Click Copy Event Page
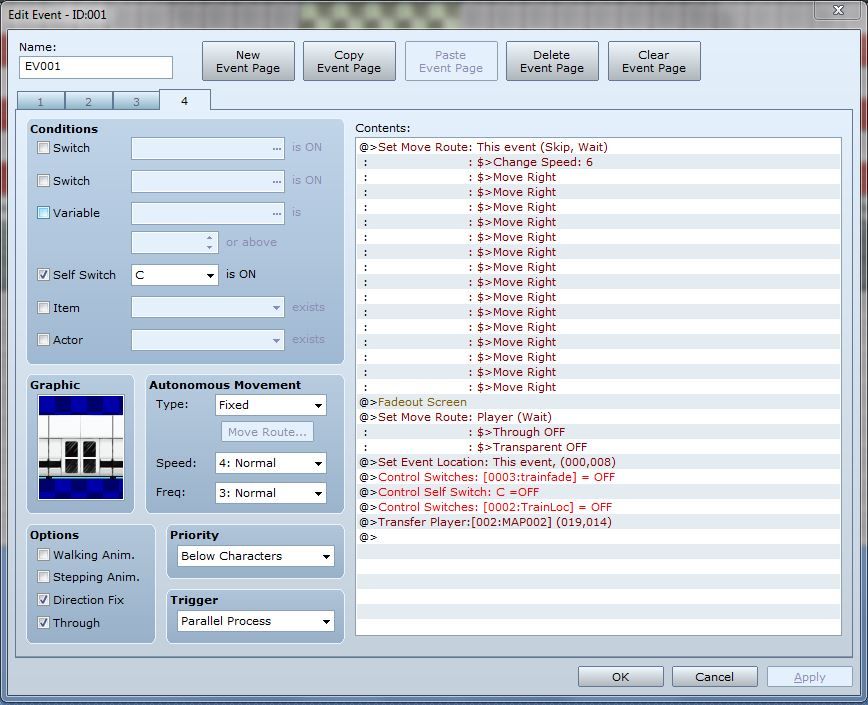 pyautogui.click(x=349, y=61)
